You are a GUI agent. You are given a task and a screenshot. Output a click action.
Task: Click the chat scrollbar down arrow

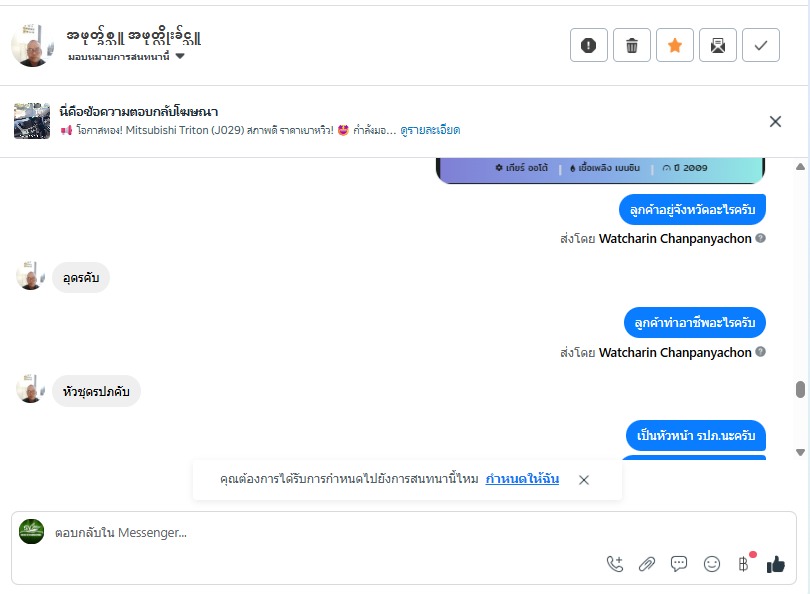tap(800, 451)
